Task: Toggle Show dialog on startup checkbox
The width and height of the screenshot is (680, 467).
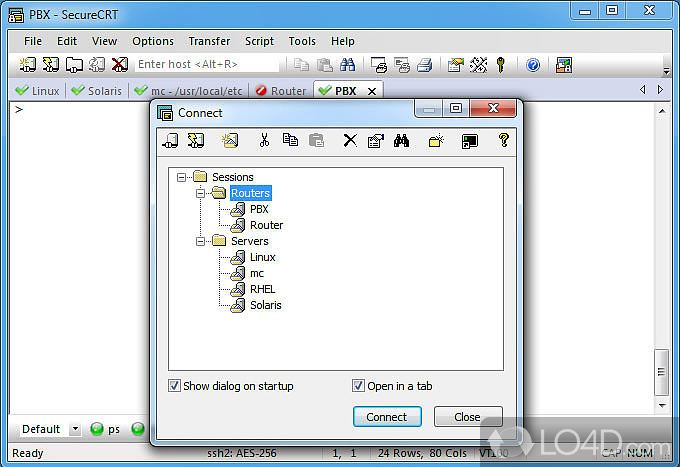Action: pos(174,385)
